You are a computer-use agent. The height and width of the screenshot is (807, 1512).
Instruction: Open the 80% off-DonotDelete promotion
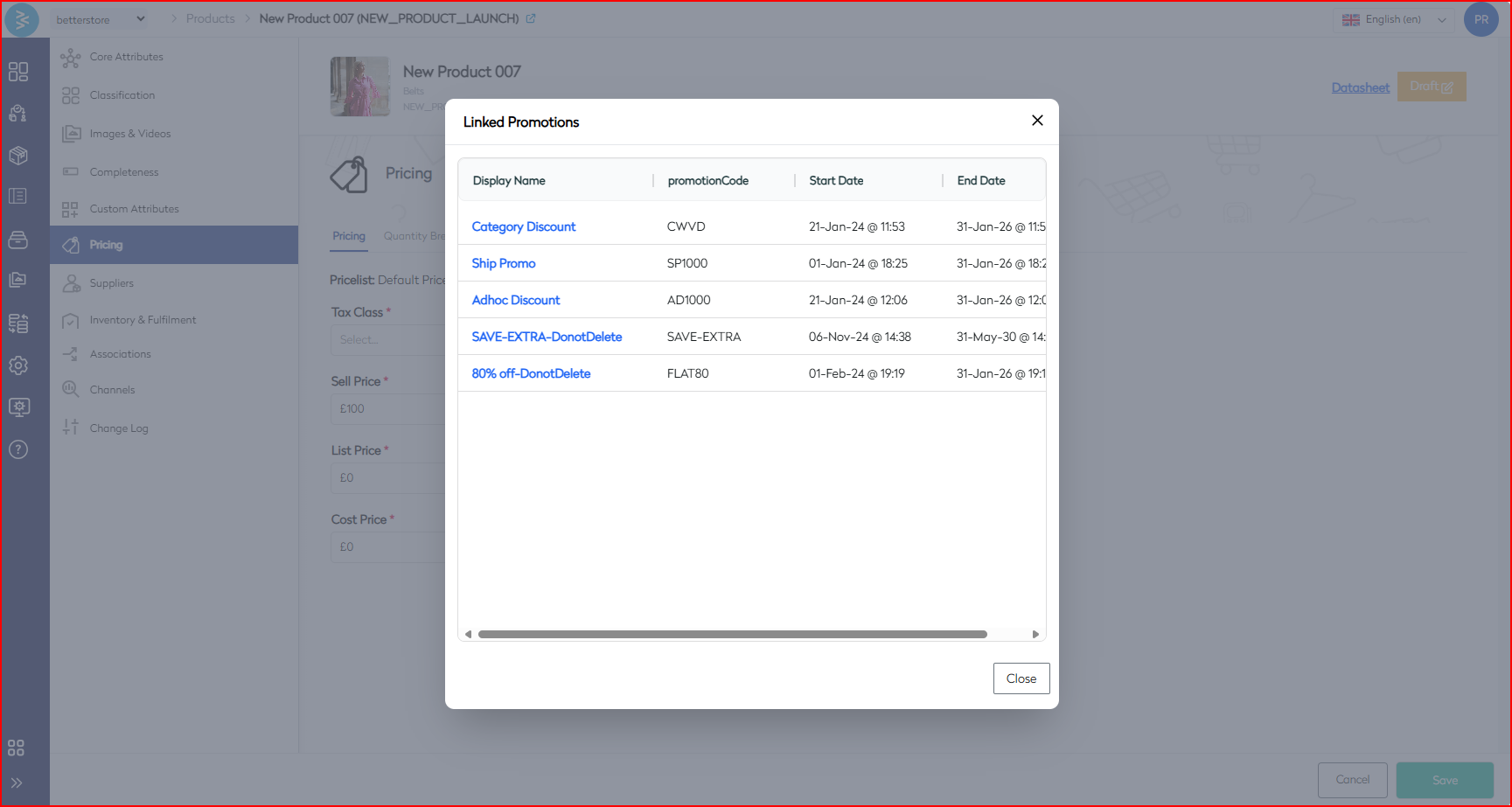[531, 373]
